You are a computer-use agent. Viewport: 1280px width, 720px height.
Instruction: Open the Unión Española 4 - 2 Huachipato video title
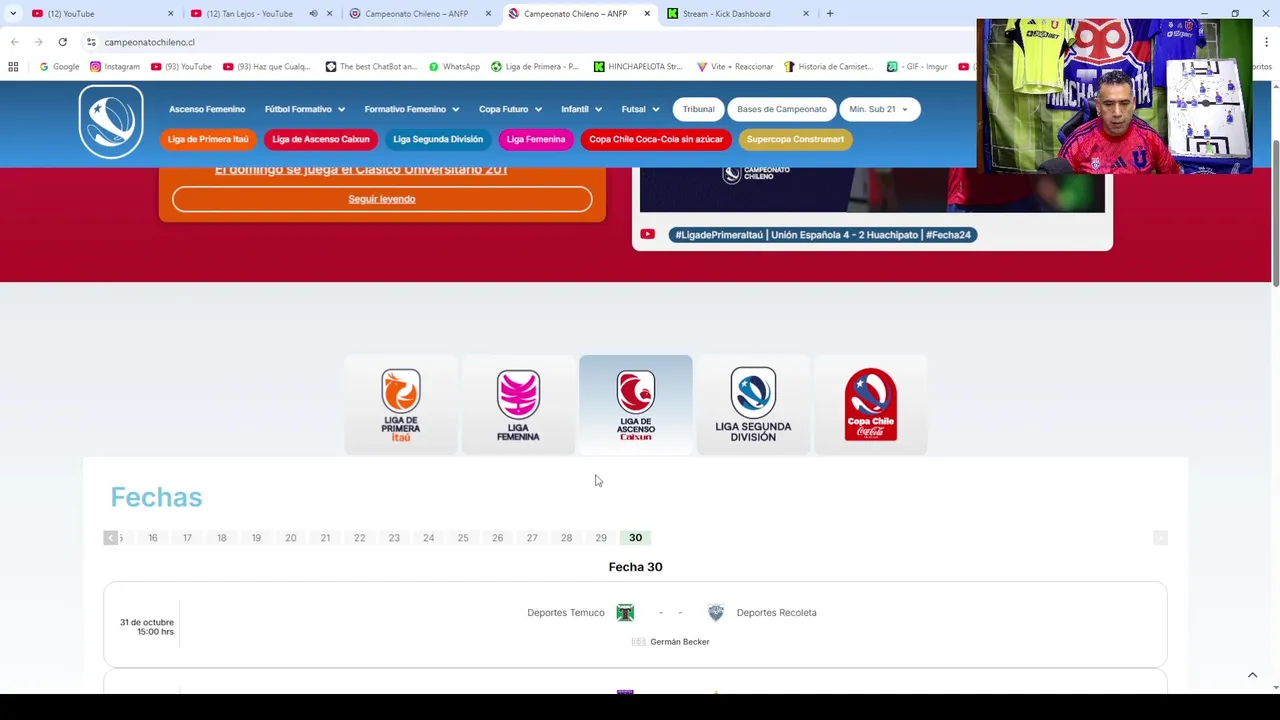823,235
